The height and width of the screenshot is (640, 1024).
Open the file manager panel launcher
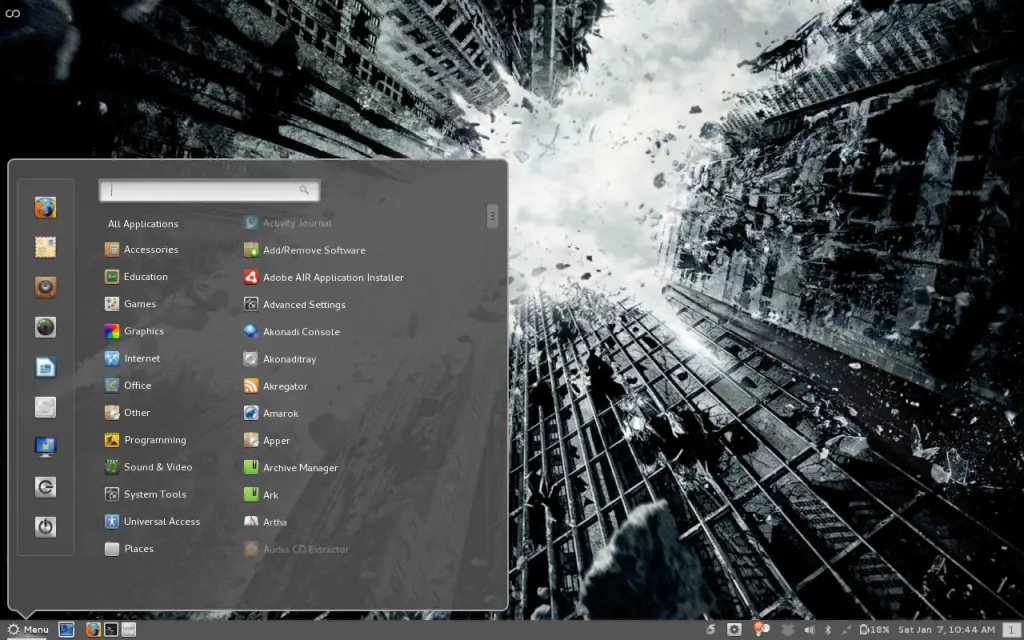click(129, 630)
